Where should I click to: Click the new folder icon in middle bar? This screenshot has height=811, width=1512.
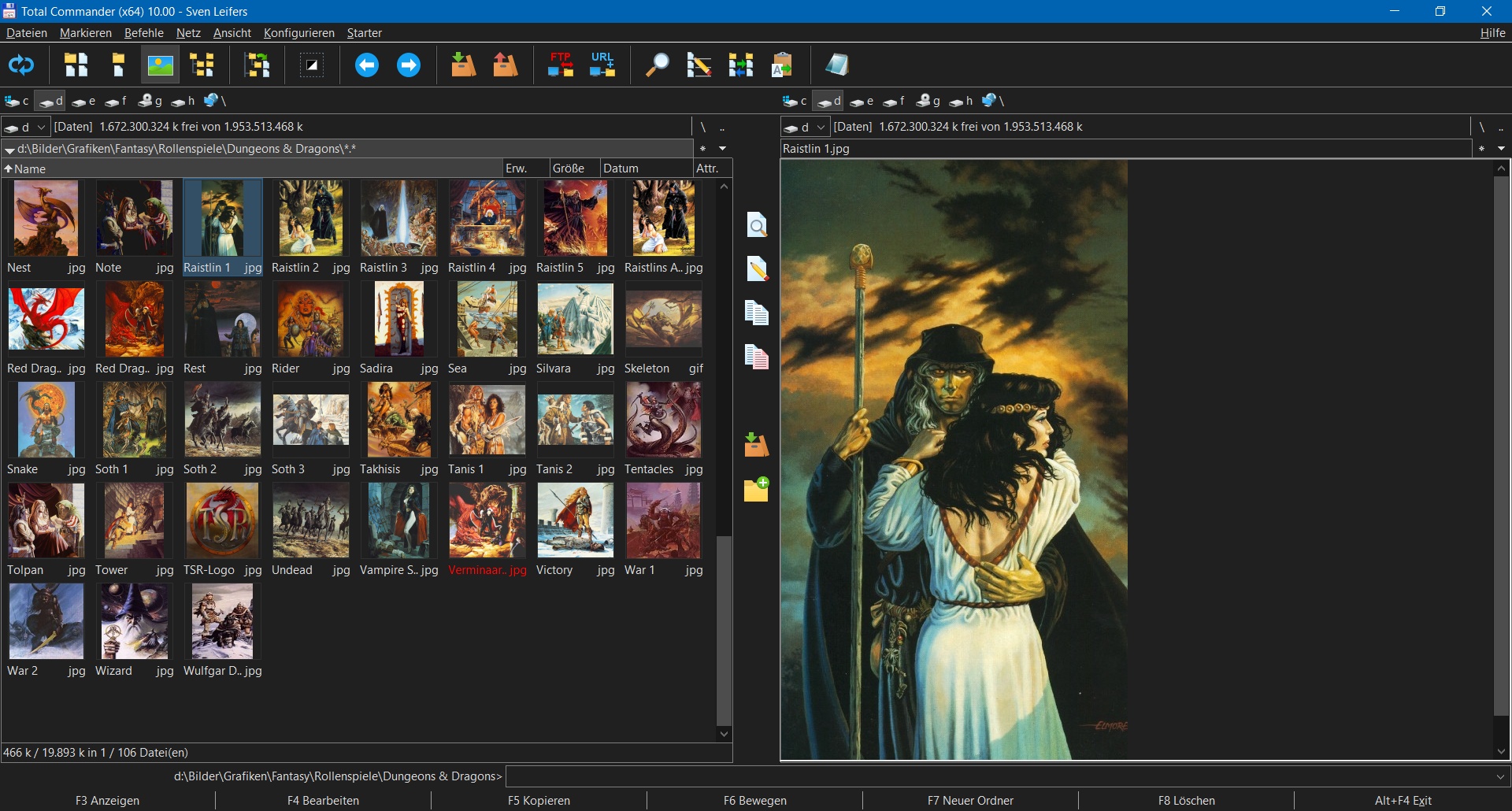coord(757,489)
